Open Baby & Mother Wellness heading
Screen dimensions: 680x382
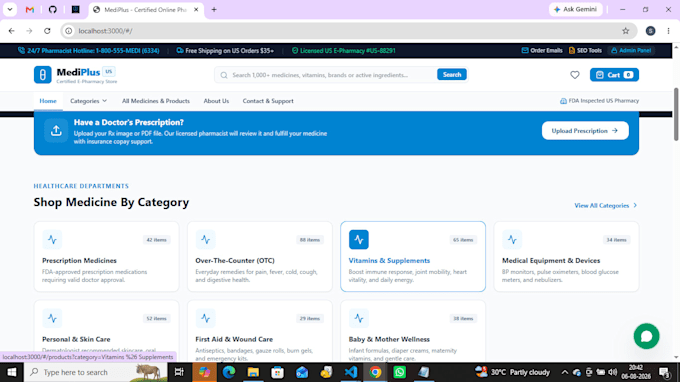389,339
